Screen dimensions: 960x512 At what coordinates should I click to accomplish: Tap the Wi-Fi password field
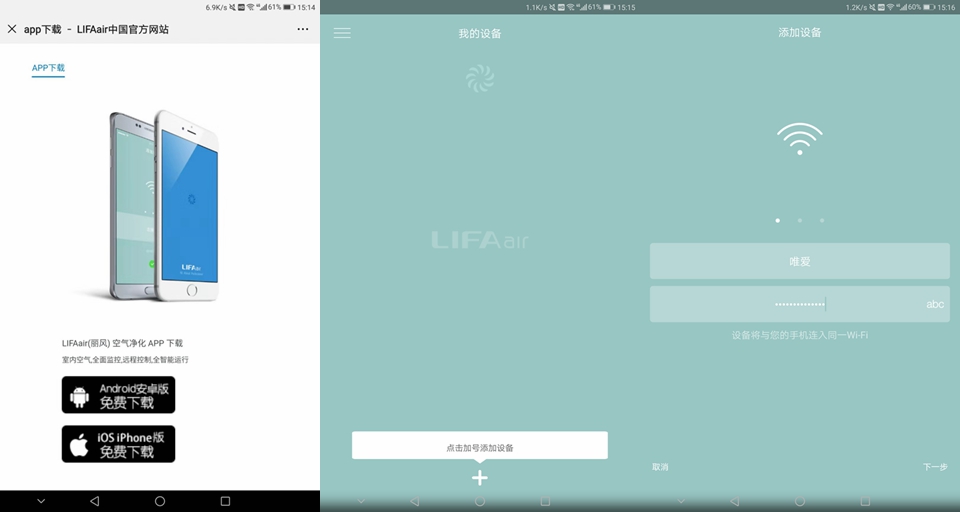(x=800, y=304)
